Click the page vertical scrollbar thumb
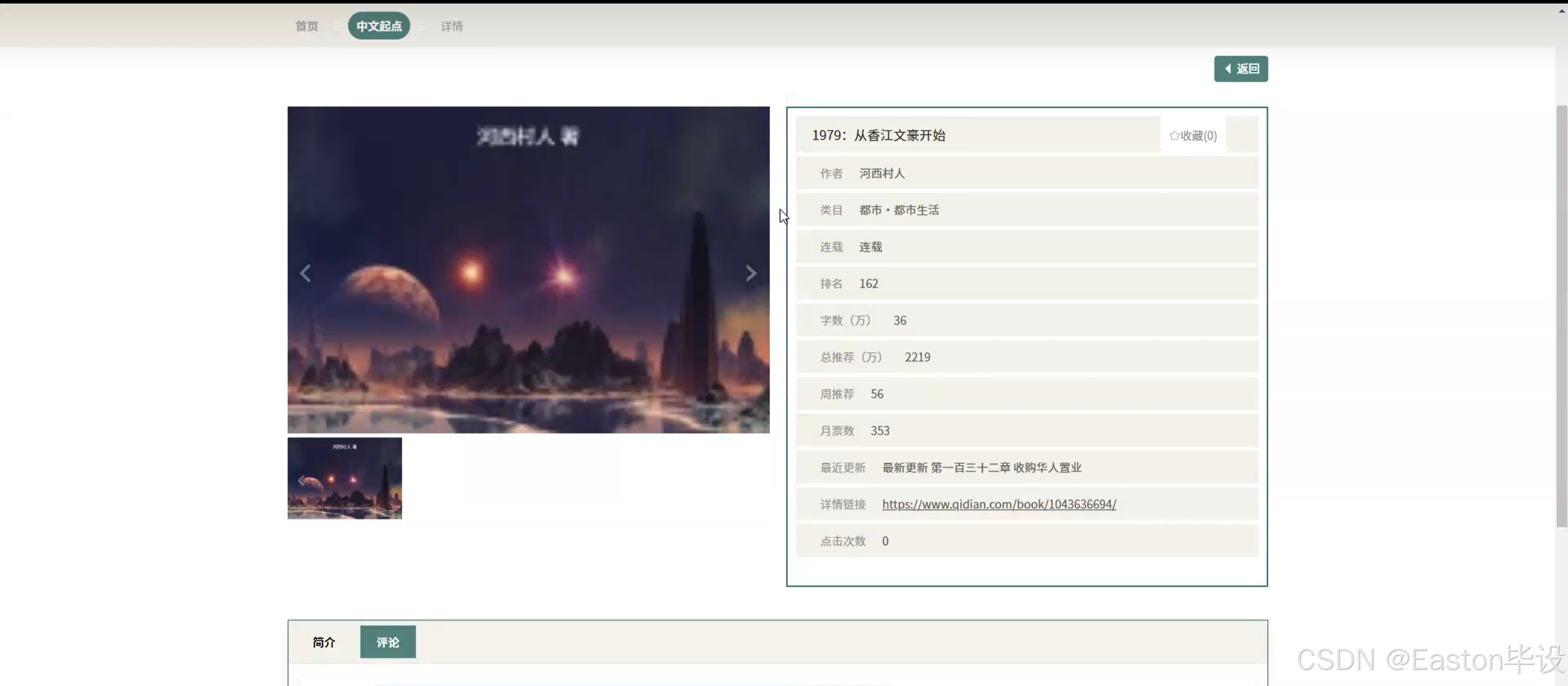The height and width of the screenshot is (686, 1568). (x=1562, y=316)
